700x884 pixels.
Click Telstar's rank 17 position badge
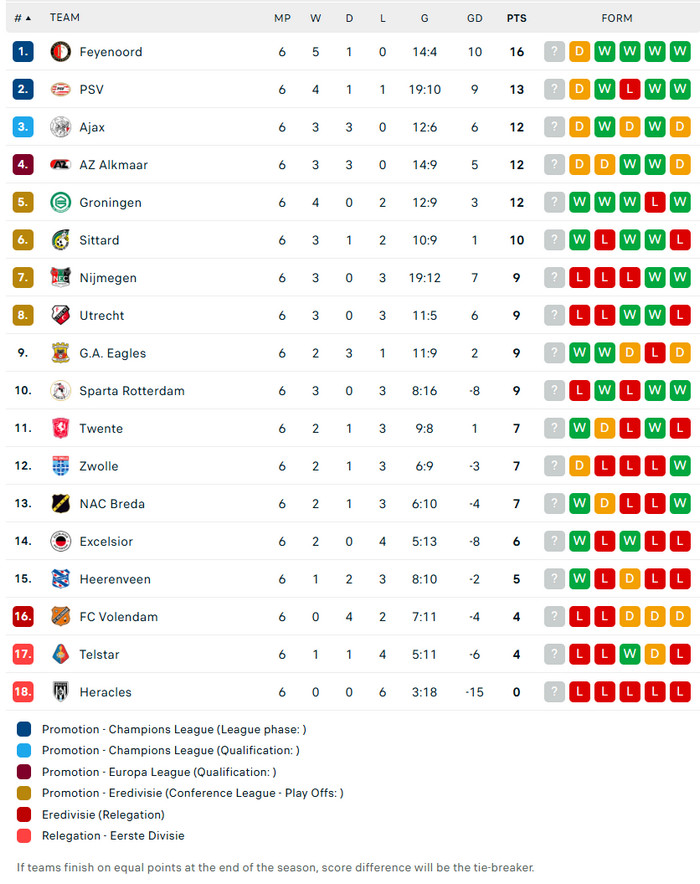[x=23, y=654]
